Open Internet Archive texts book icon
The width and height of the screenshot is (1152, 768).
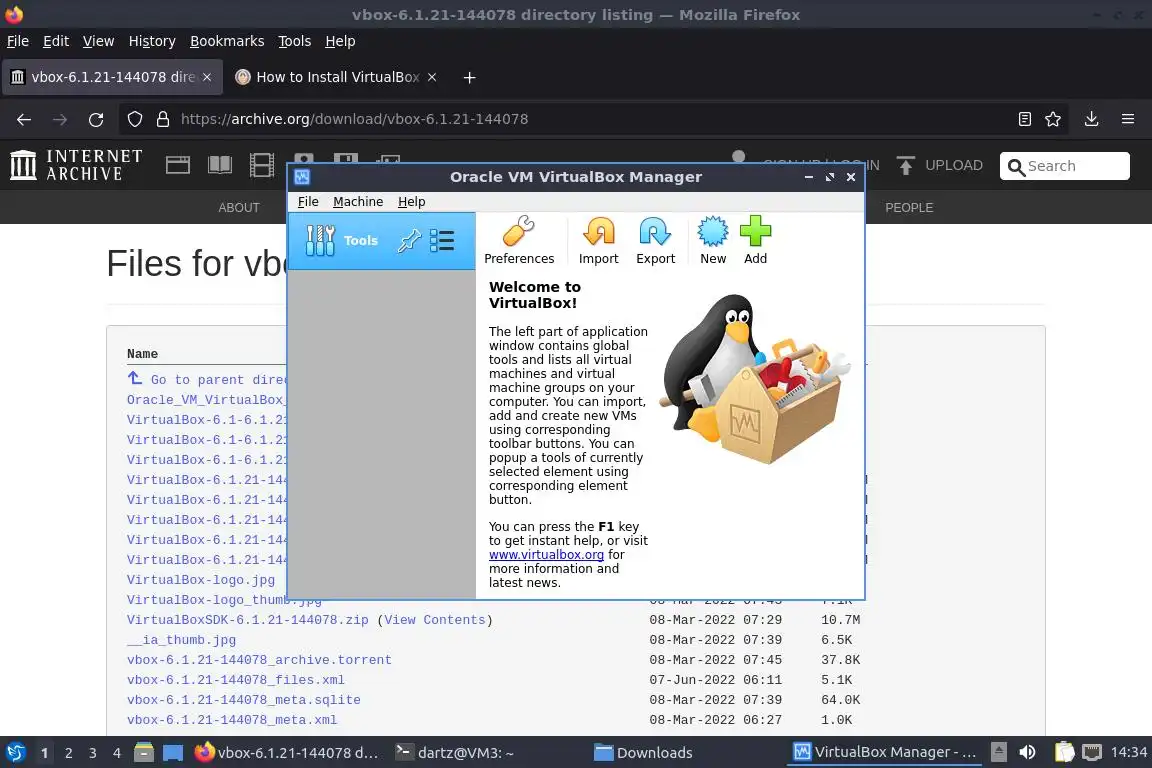pyautogui.click(x=220, y=165)
